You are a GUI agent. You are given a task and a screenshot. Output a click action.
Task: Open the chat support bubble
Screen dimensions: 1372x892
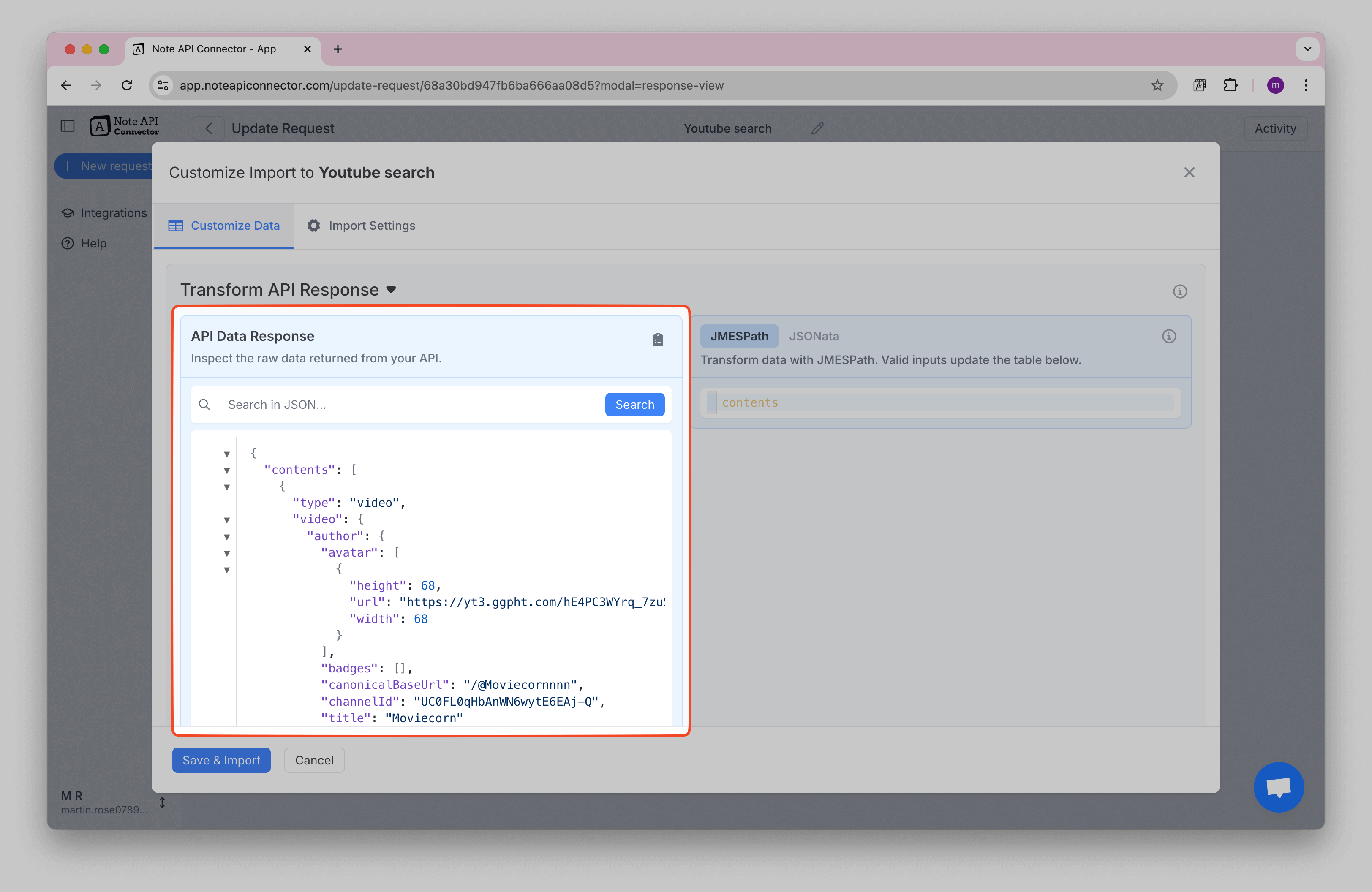pos(1279,787)
